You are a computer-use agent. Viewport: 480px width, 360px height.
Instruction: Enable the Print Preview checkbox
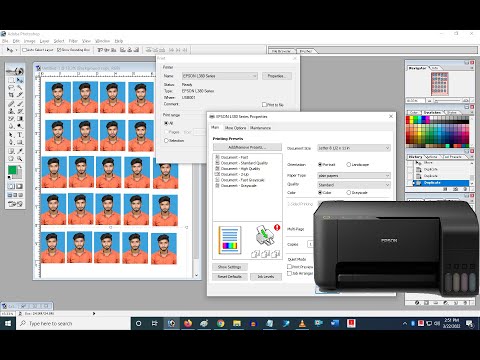[x=290, y=267]
